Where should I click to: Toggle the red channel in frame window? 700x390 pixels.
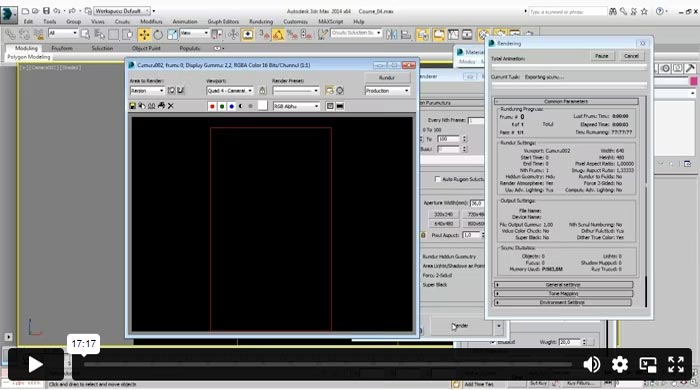pyautogui.click(x=212, y=106)
